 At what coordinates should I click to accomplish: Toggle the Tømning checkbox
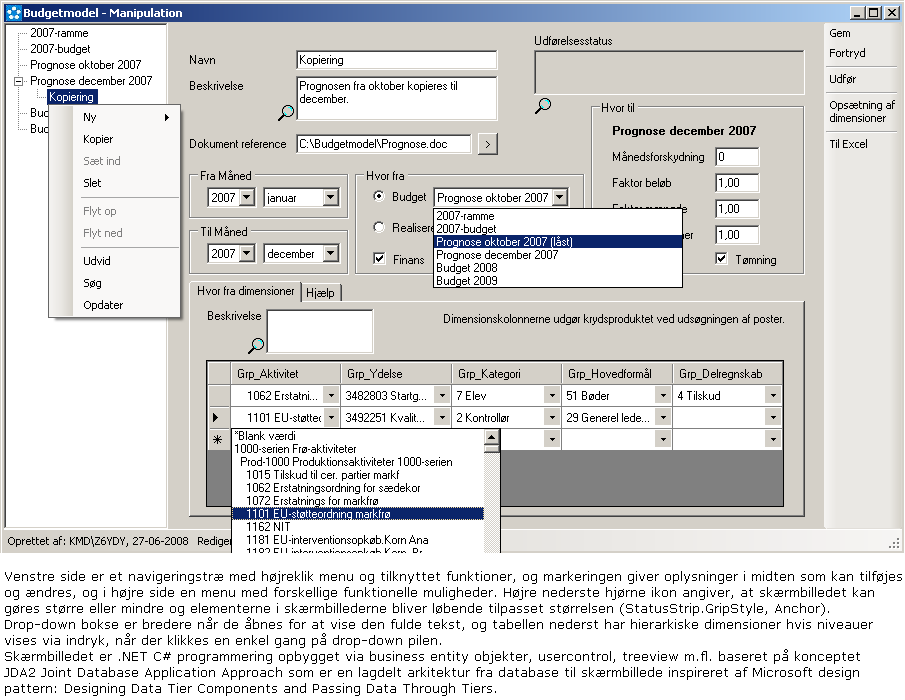pos(721,258)
